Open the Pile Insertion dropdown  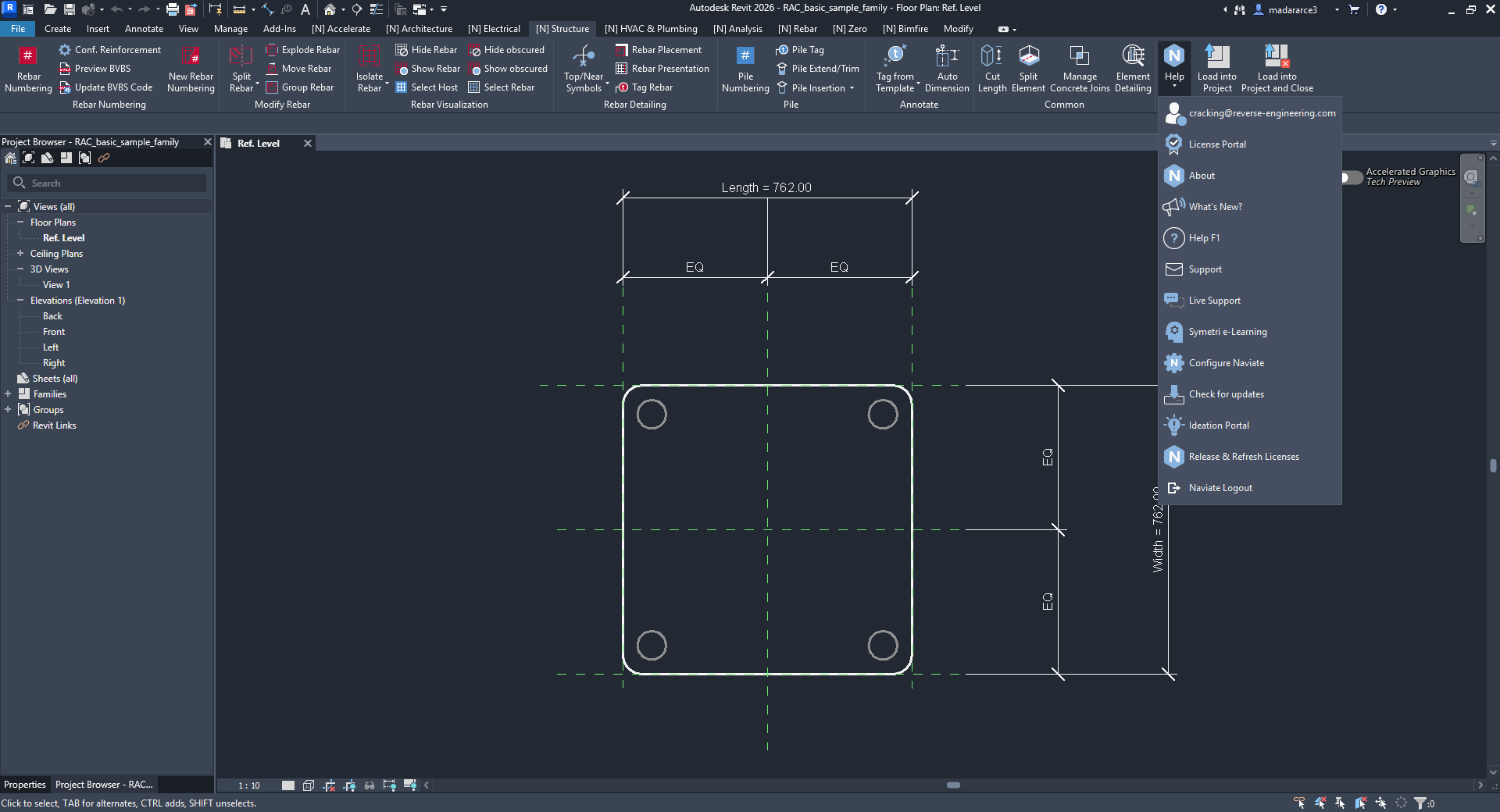point(852,88)
